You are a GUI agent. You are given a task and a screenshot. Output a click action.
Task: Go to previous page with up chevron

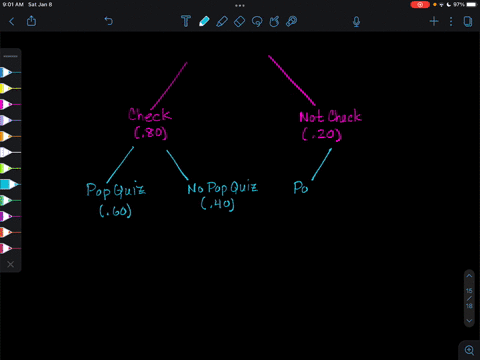tap(469, 276)
